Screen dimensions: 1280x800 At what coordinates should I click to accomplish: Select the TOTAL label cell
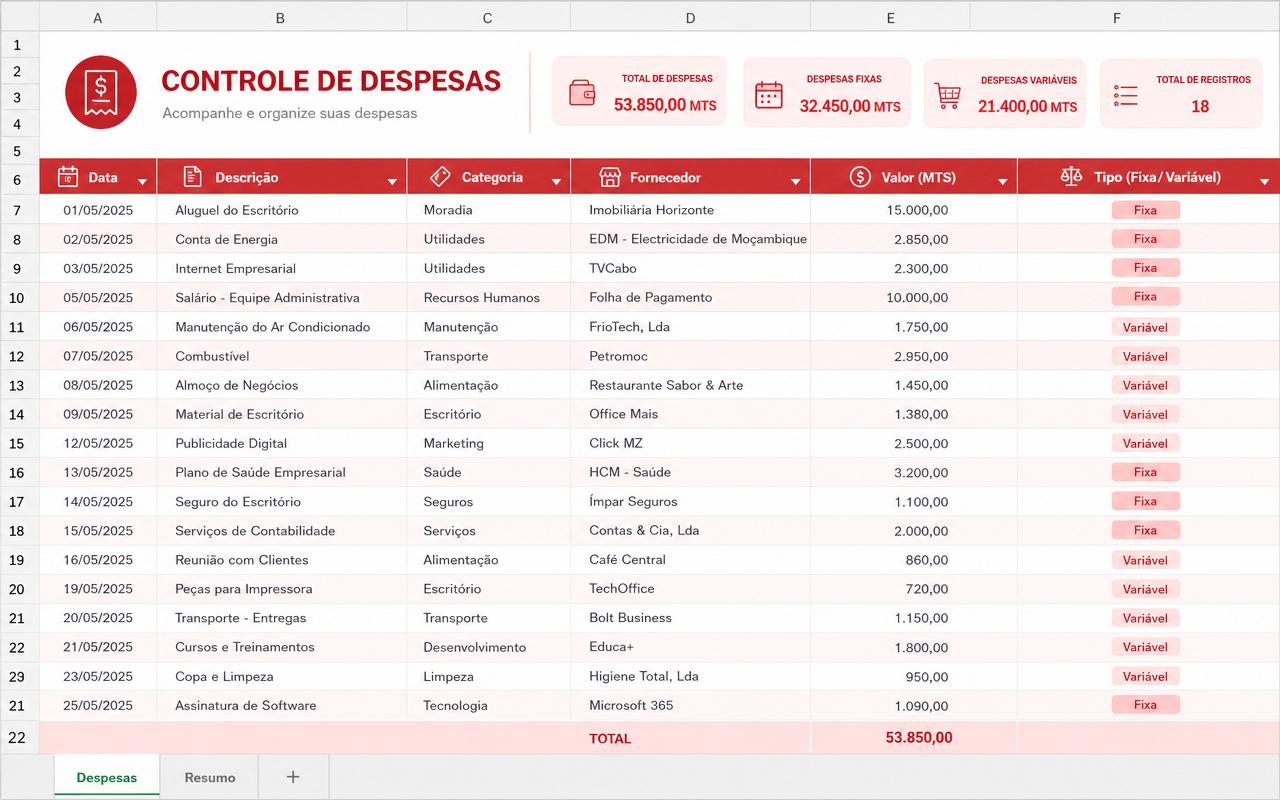[x=690, y=738]
